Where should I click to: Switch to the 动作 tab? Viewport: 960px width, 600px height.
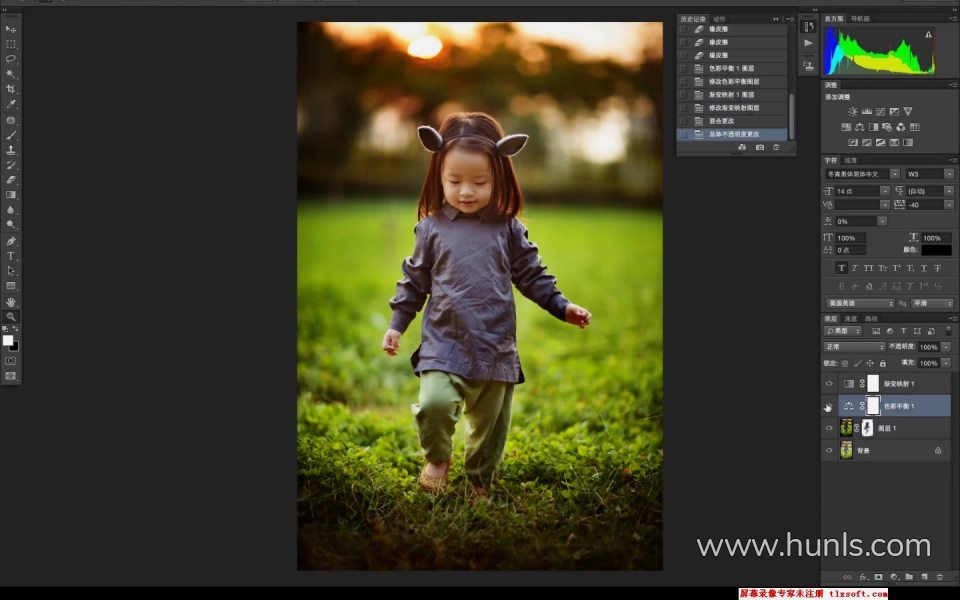click(719, 19)
